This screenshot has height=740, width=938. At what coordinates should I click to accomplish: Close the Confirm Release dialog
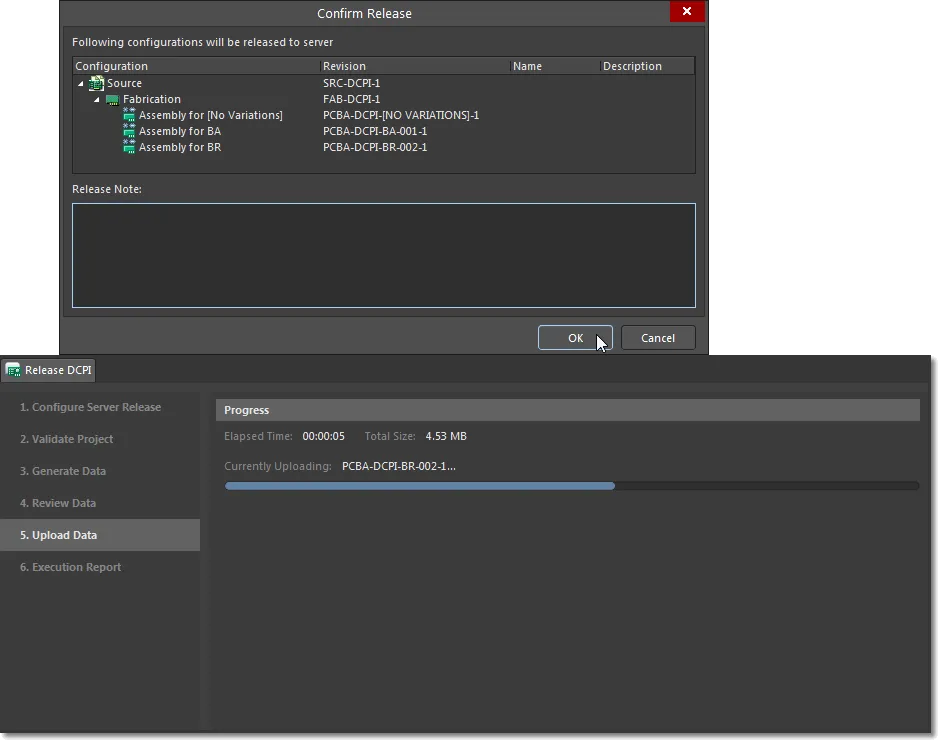[x=687, y=11]
